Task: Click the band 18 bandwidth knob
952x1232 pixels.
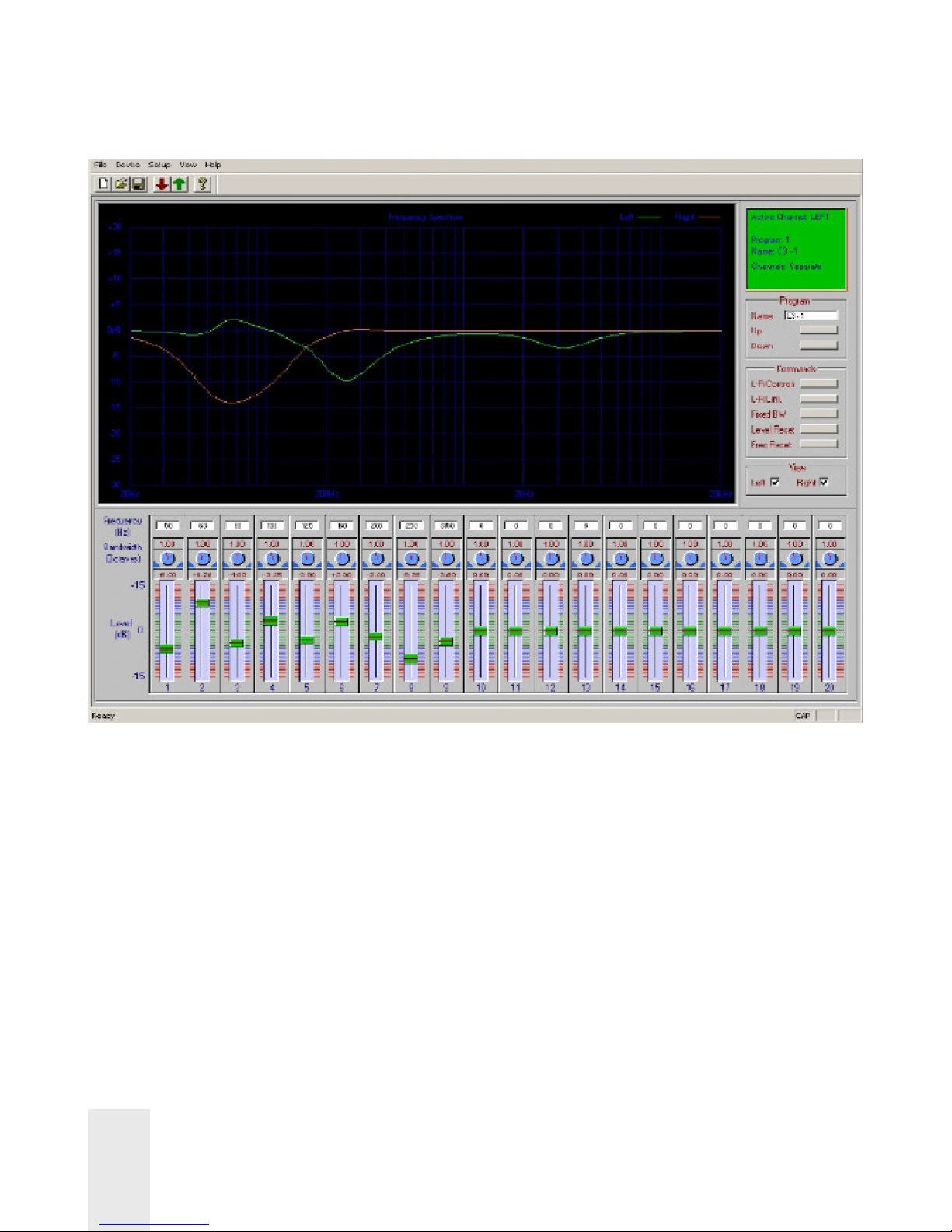Action: [760, 559]
